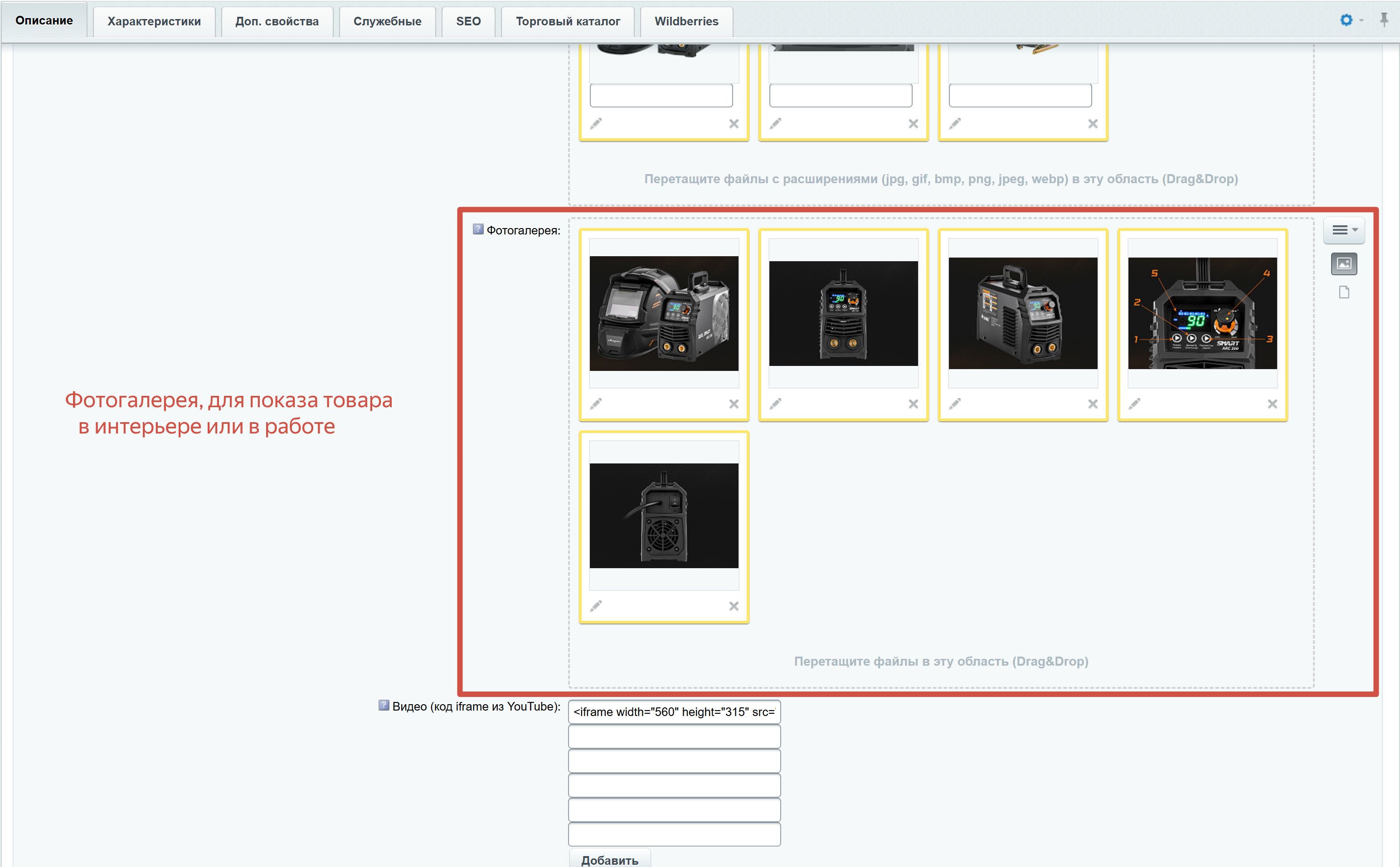The width and height of the screenshot is (1400, 867).
Task: Select the front-view welder thumbnail
Action: point(843,313)
